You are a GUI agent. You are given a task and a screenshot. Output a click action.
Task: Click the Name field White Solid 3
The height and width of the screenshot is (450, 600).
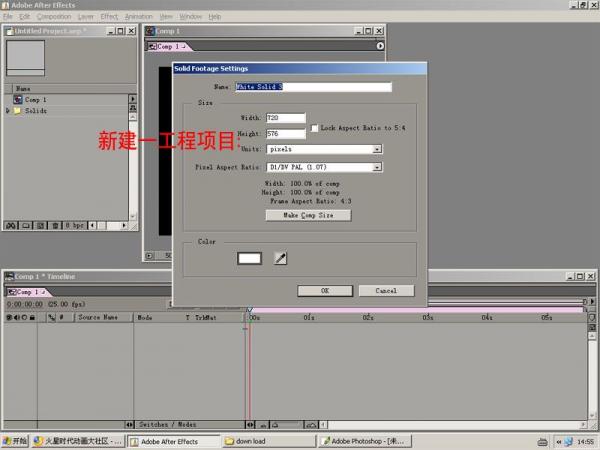313,87
